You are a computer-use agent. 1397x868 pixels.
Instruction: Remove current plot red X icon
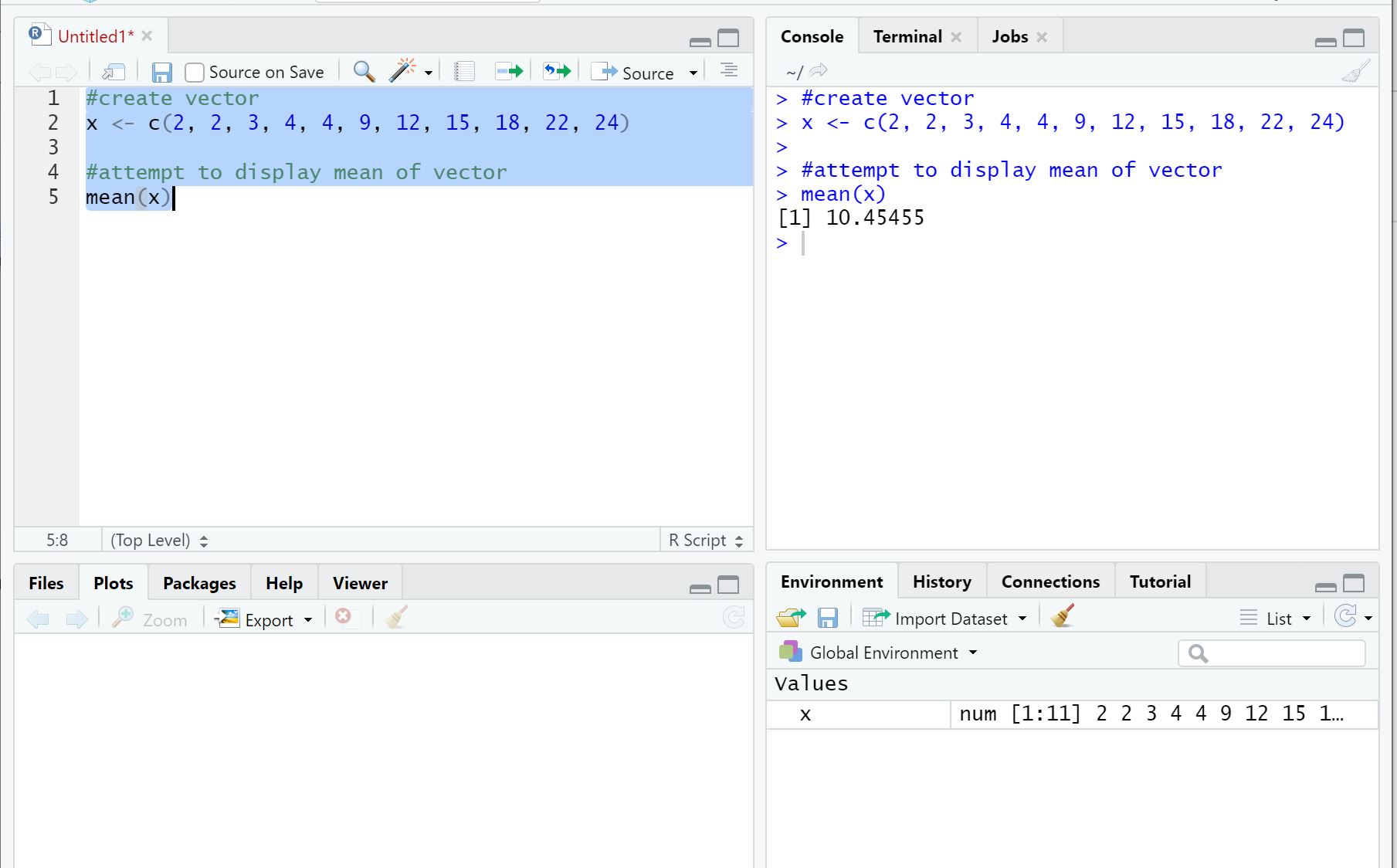[x=344, y=617]
